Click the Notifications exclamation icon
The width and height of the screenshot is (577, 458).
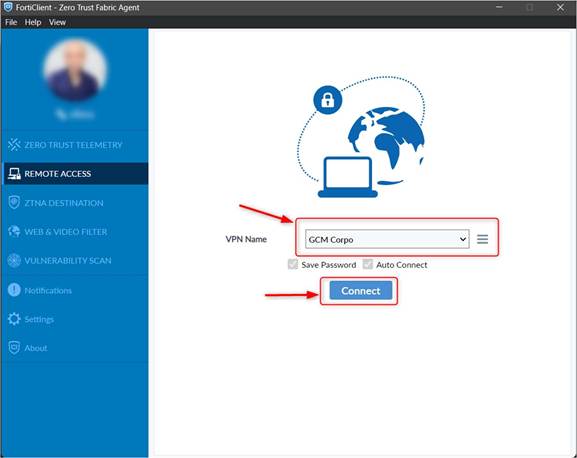coord(14,290)
